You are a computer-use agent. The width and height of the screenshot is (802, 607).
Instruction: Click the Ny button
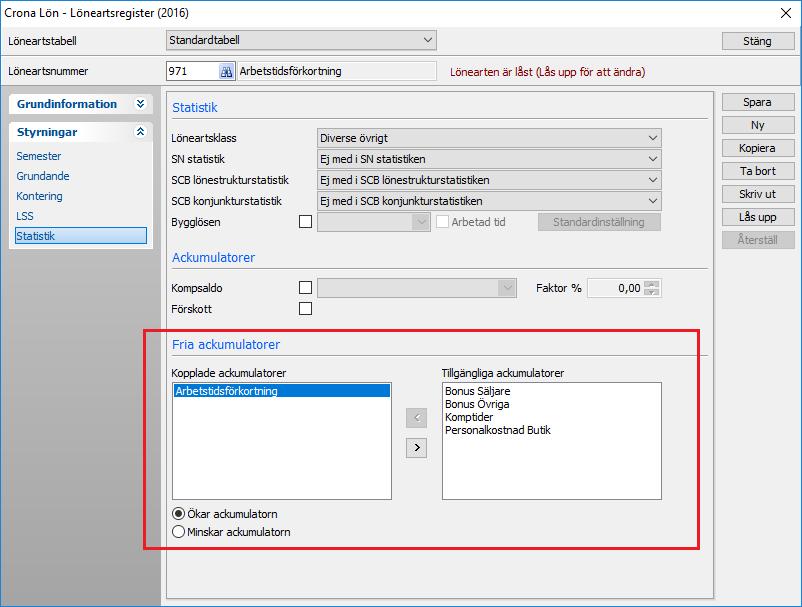(x=758, y=125)
